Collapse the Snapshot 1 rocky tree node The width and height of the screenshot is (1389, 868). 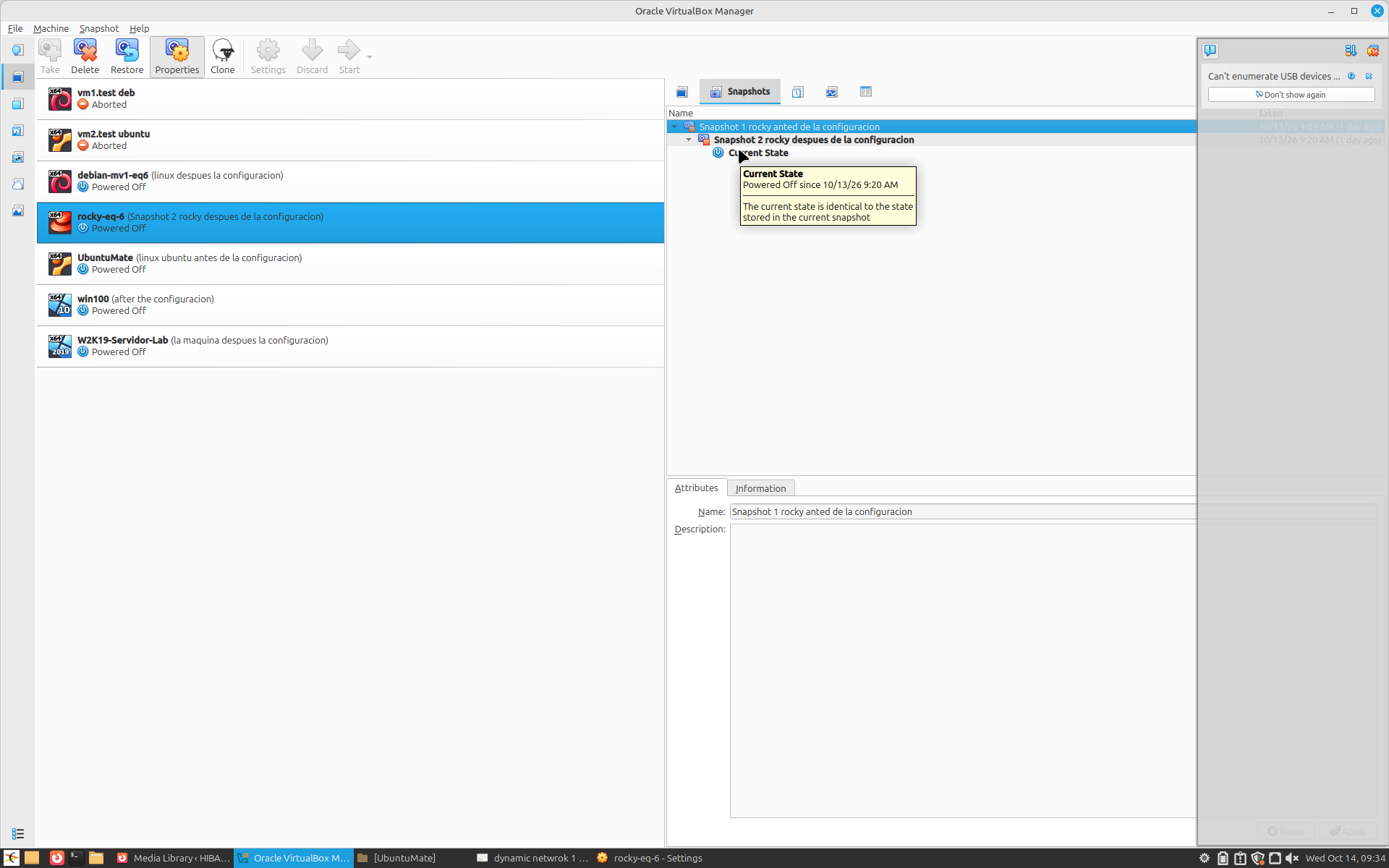[x=674, y=127]
